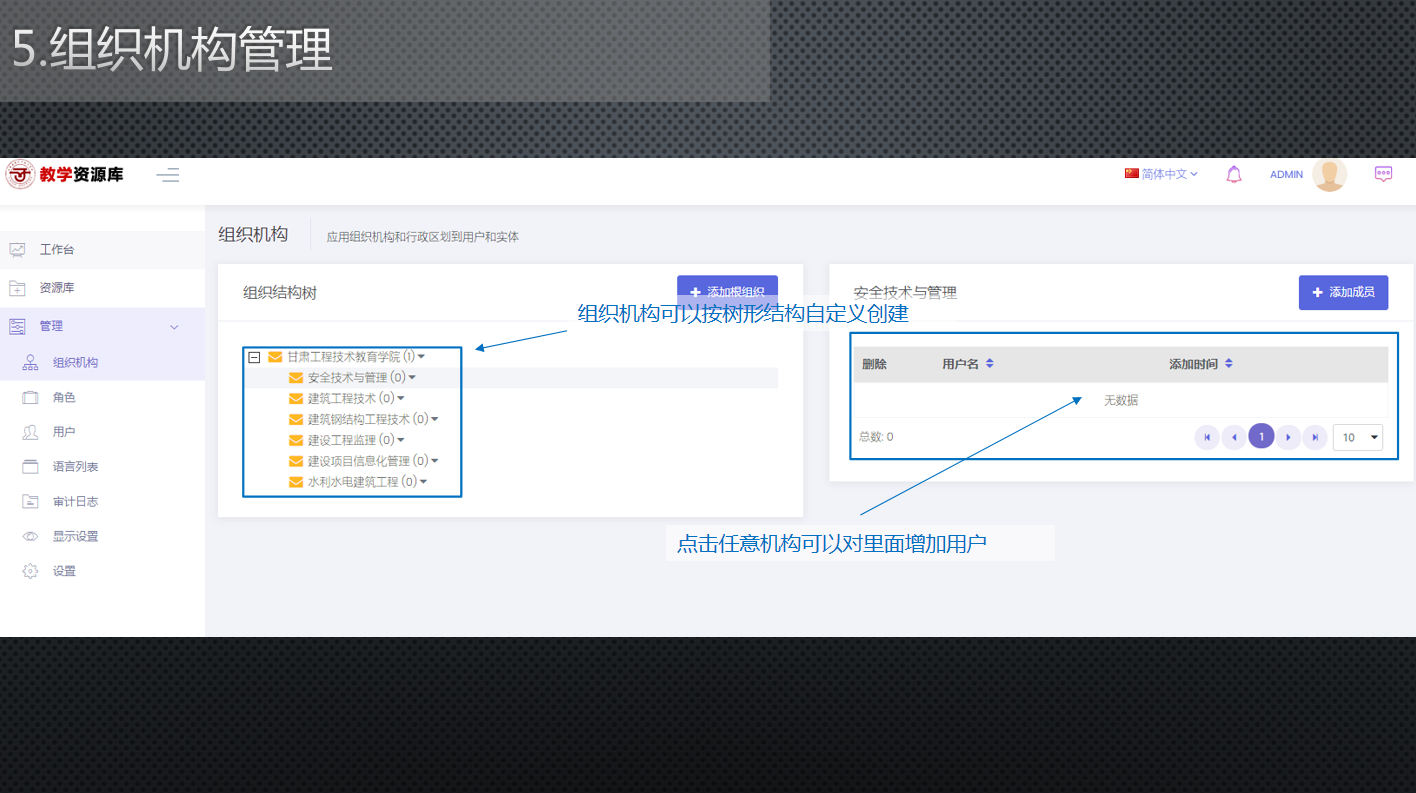Open the chat message icon in header
The image size is (1416, 793).
tap(1384, 174)
